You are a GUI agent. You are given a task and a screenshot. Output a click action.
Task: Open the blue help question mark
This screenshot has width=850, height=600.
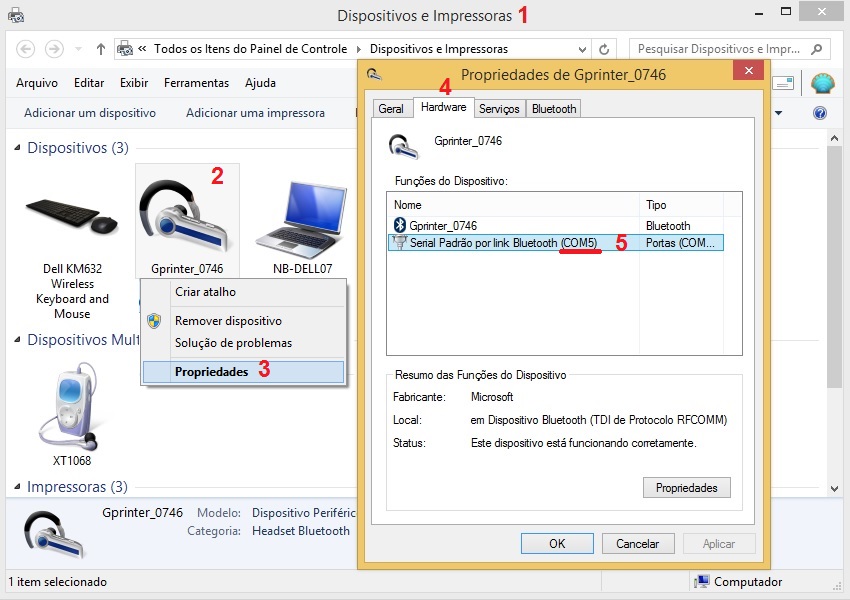click(x=820, y=113)
